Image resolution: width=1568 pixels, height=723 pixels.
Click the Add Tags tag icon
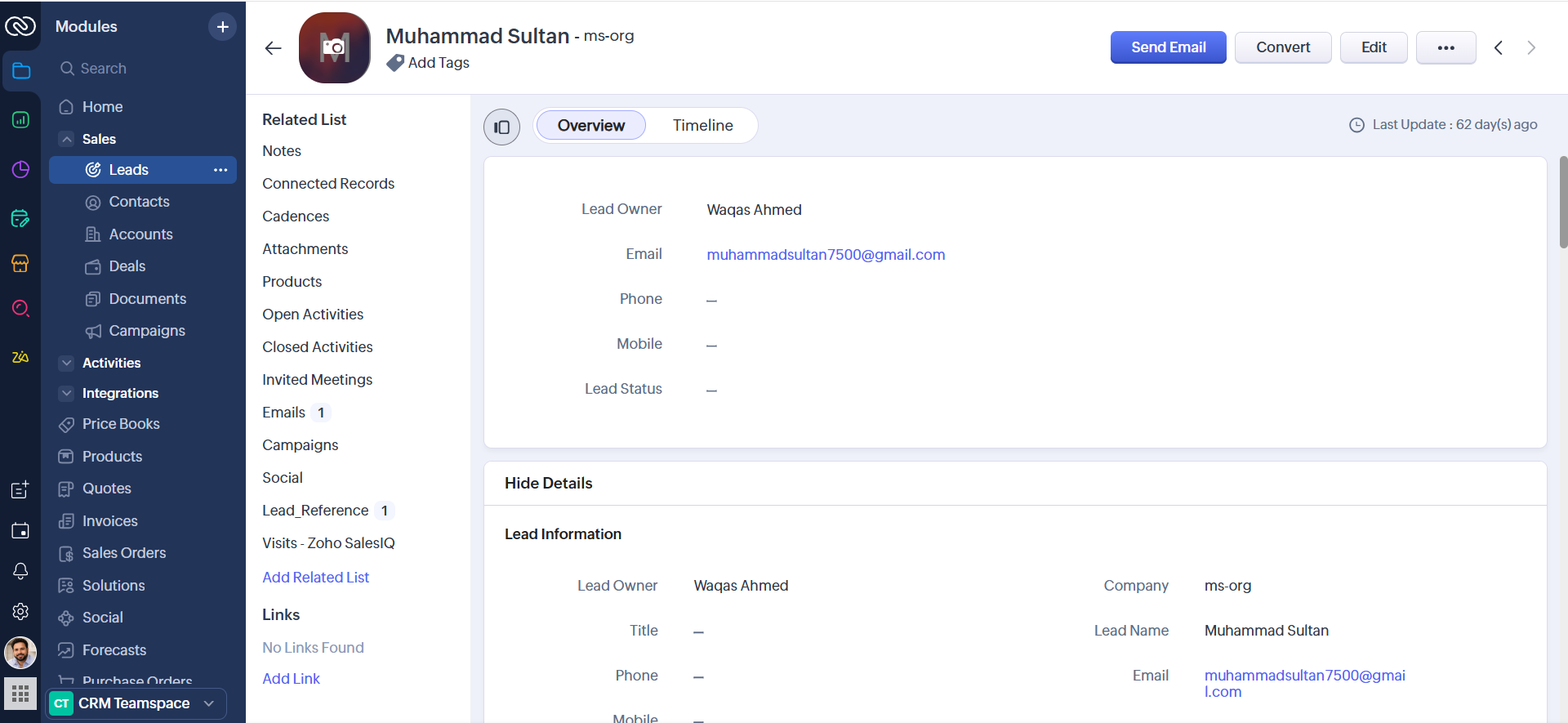395,63
